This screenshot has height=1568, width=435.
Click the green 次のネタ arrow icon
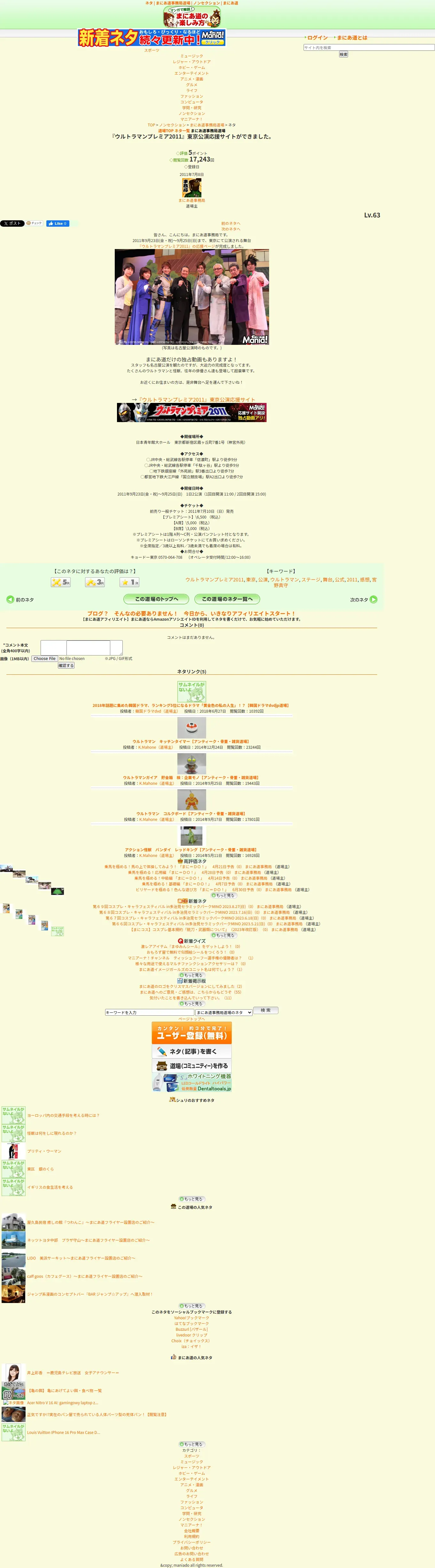pyautogui.click(x=373, y=600)
